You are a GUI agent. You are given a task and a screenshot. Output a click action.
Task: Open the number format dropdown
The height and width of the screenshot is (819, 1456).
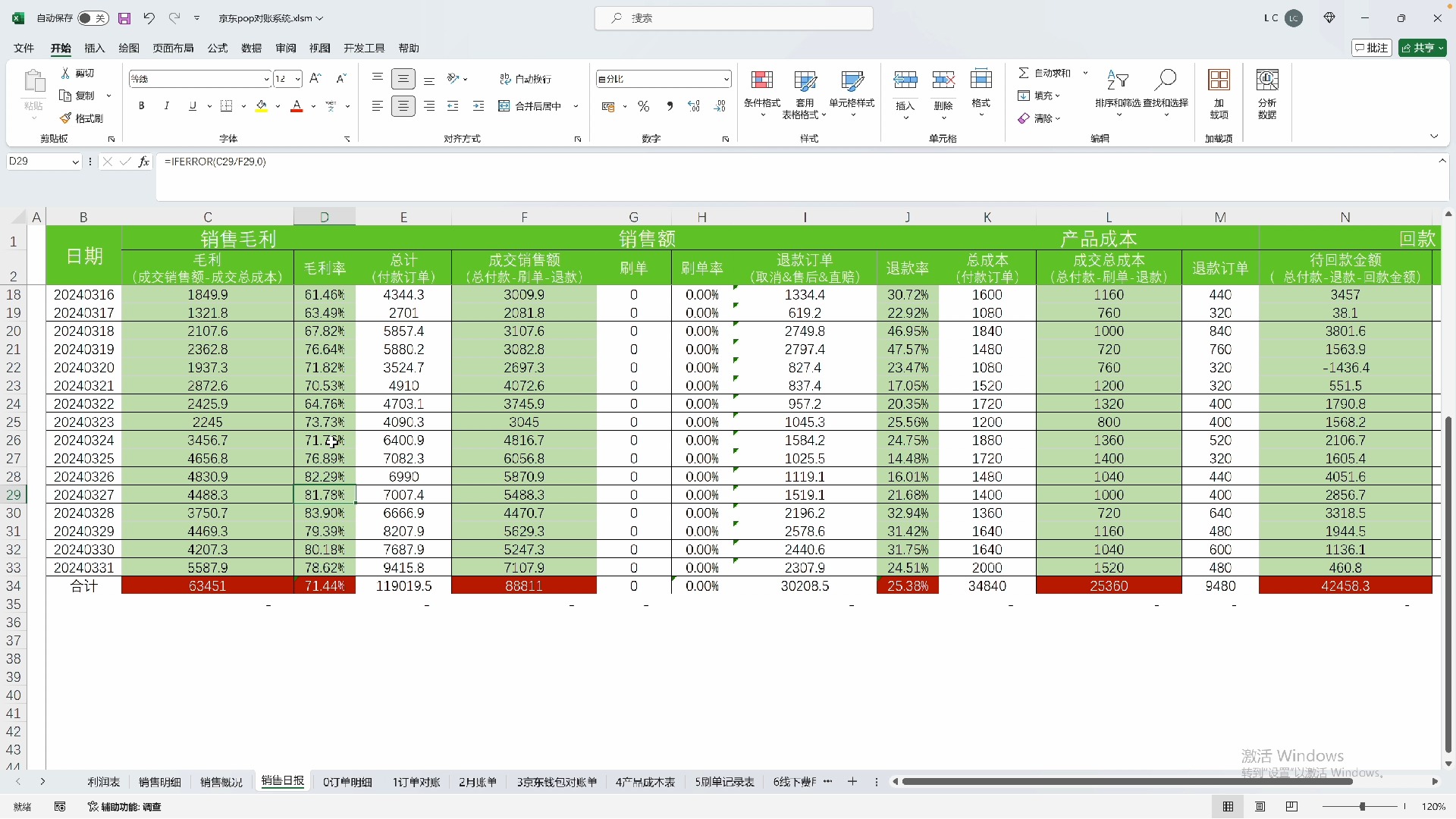pos(726,79)
